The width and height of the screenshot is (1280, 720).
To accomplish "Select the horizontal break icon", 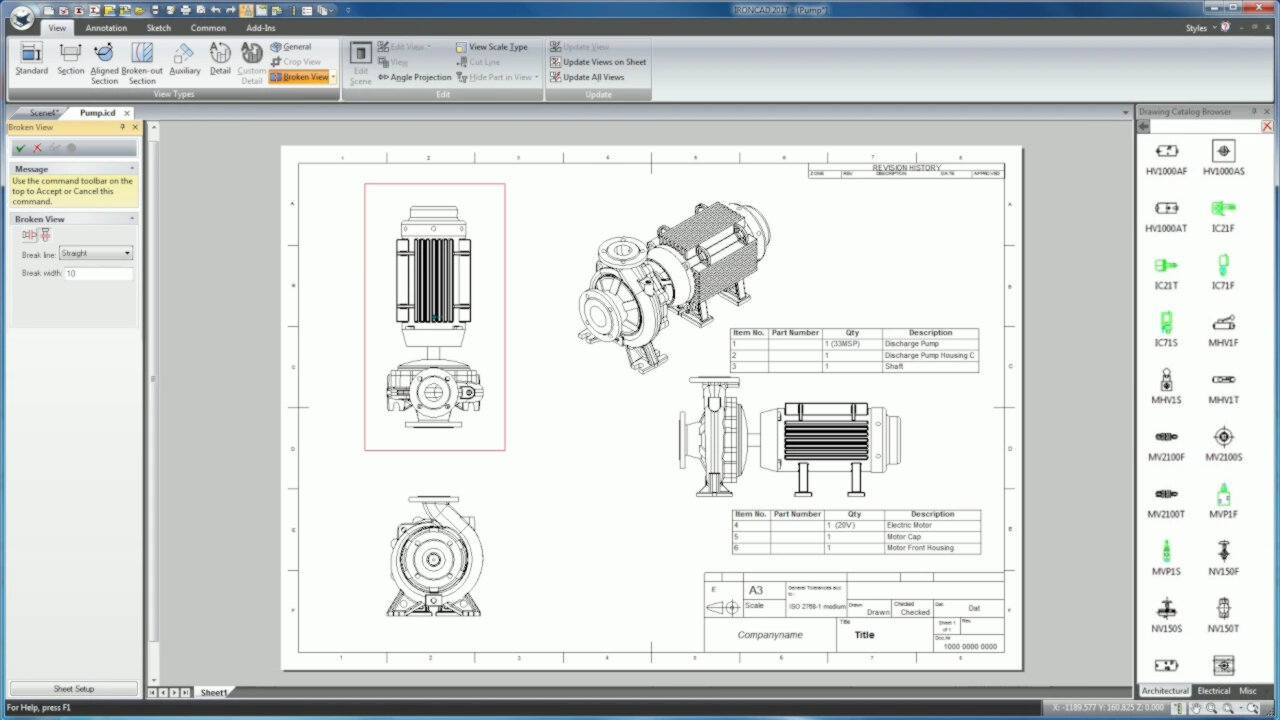I will pos(27,234).
